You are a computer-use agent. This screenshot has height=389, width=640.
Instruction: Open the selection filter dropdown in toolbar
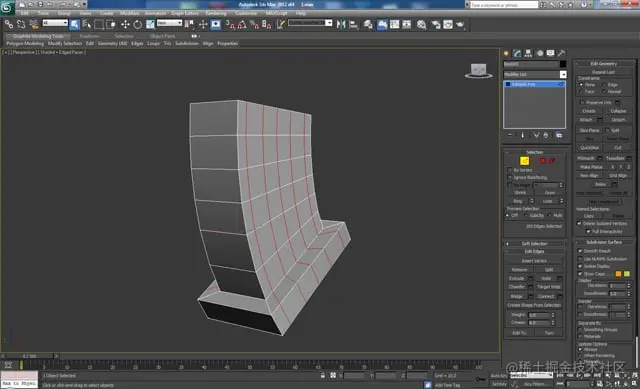coord(55,23)
